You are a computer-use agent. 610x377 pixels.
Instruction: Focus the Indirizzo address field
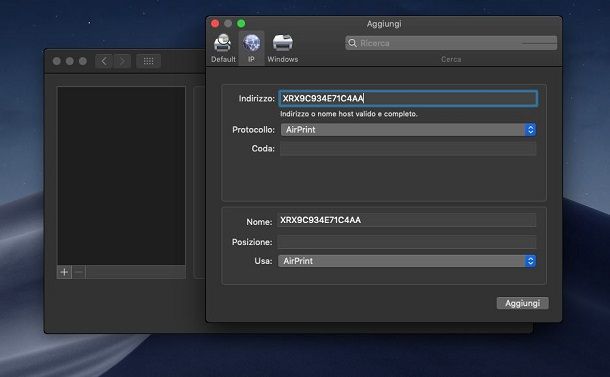408,98
